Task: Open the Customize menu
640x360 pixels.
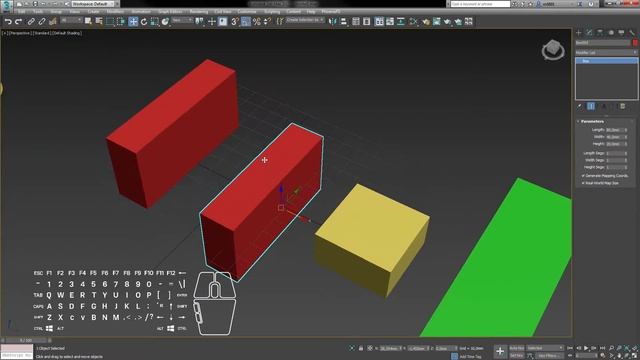Action: click(247, 12)
